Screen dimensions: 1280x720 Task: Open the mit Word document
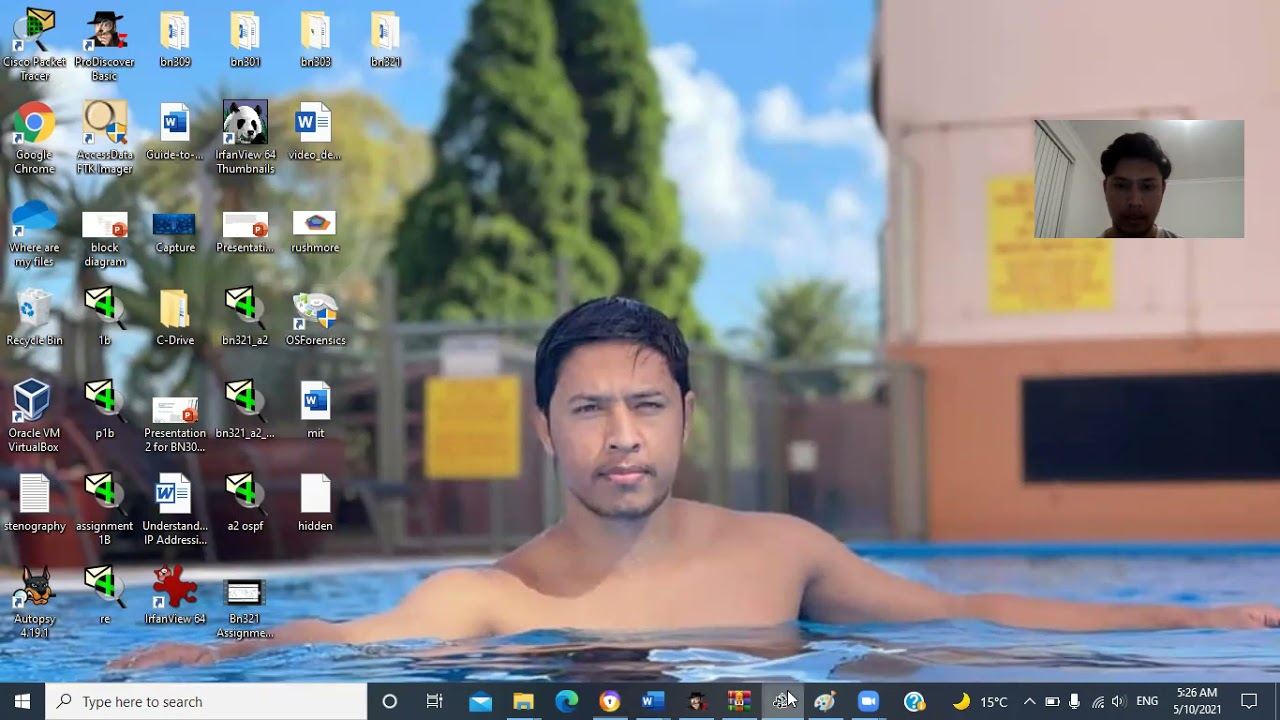315,410
